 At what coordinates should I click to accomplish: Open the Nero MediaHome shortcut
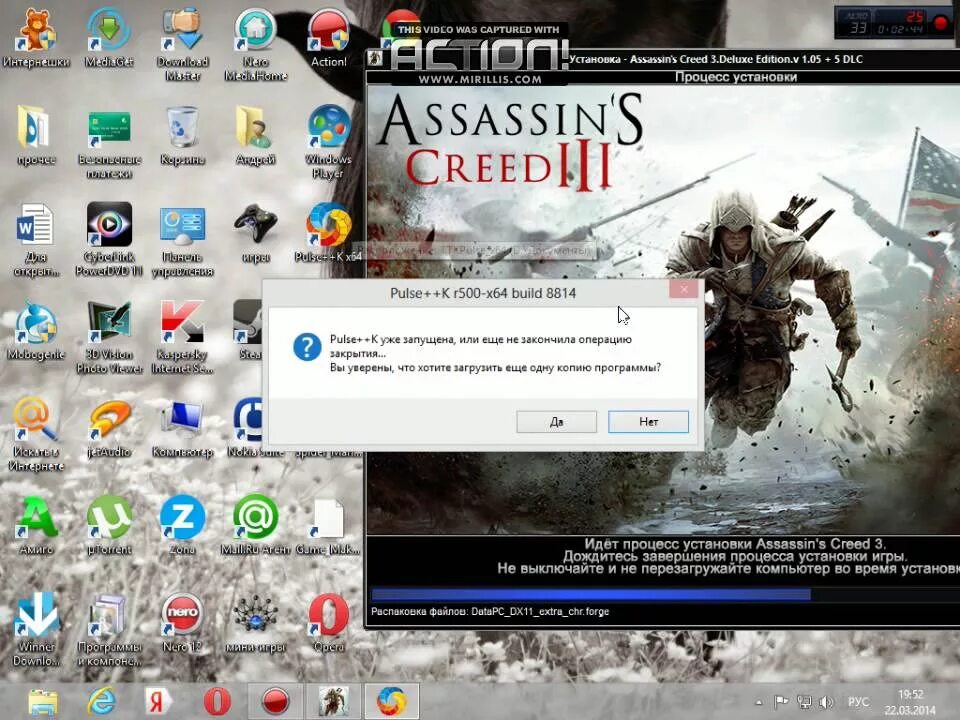pyautogui.click(x=255, y=44)
